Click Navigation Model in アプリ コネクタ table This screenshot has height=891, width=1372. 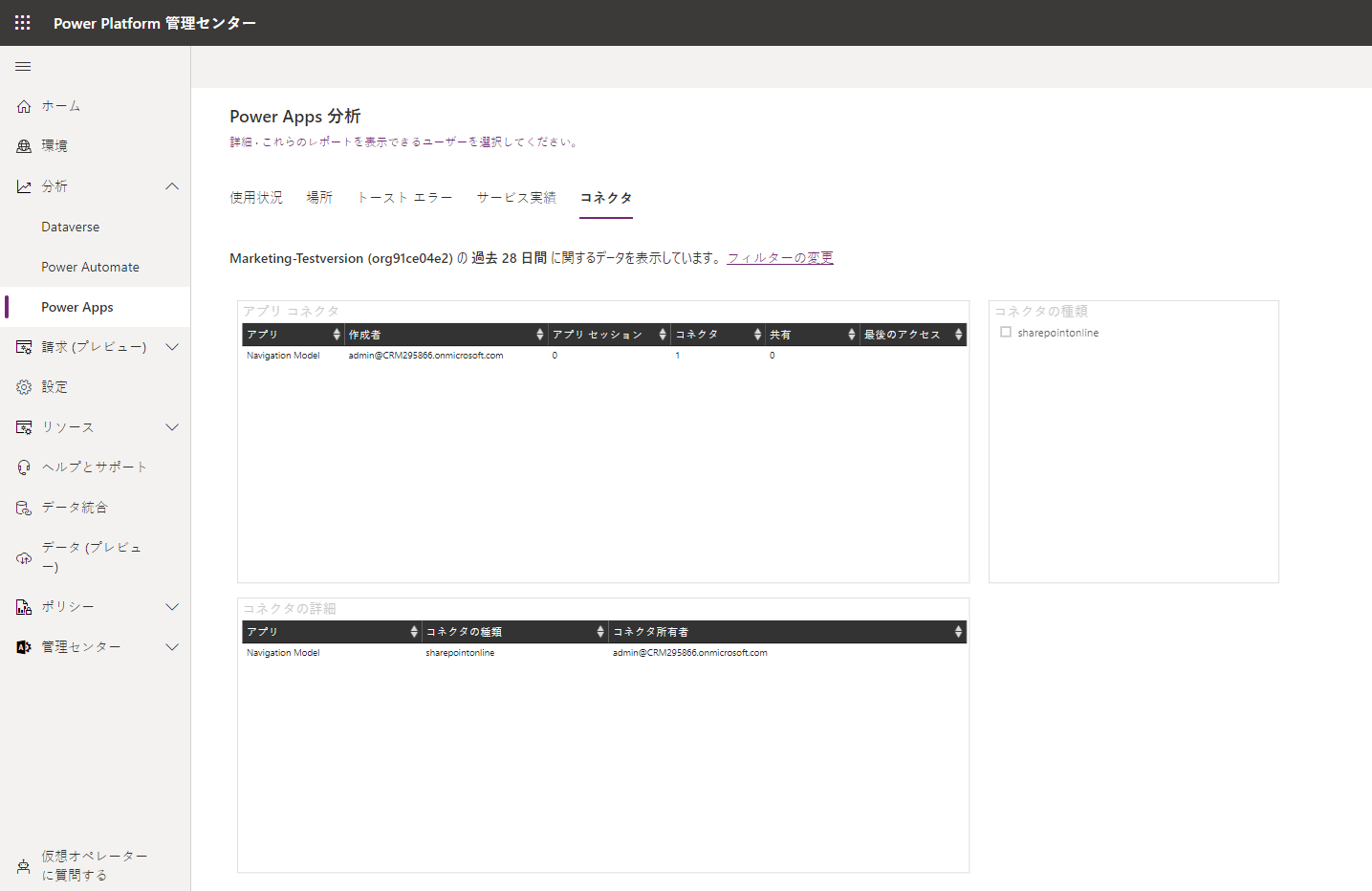283,356
